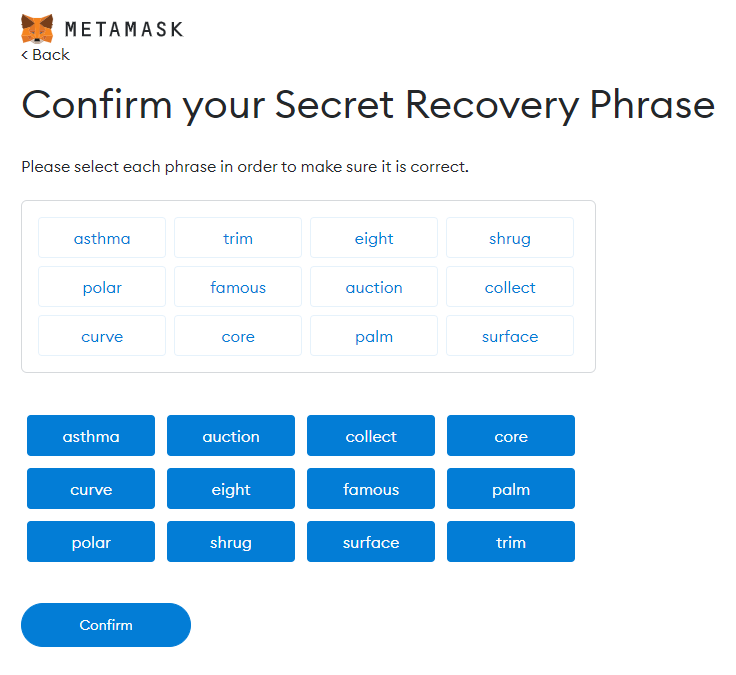Tap the blue 'curve' word button

tap(91, 489)
